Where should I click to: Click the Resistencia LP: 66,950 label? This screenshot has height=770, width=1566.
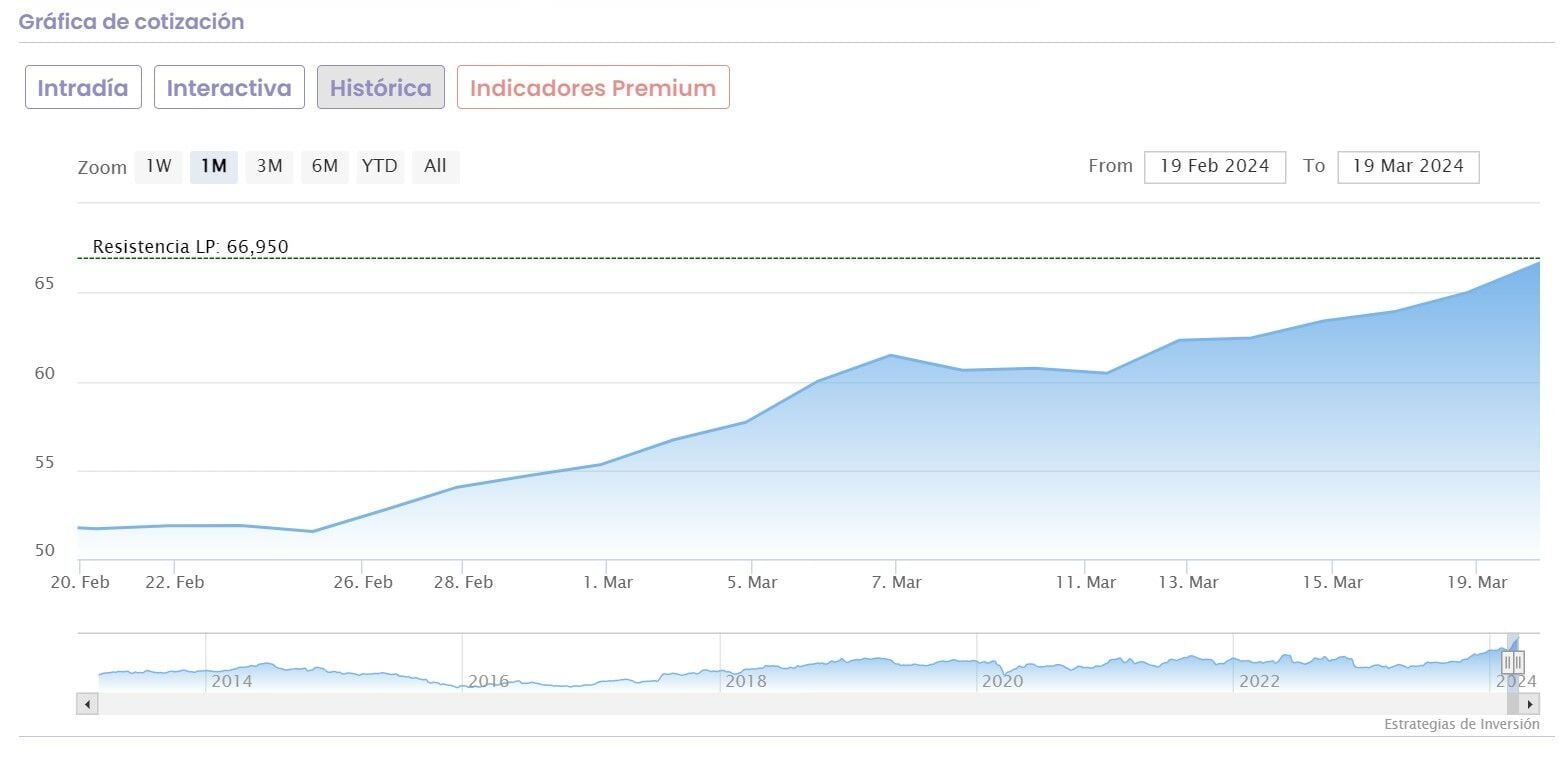[190, 247]
